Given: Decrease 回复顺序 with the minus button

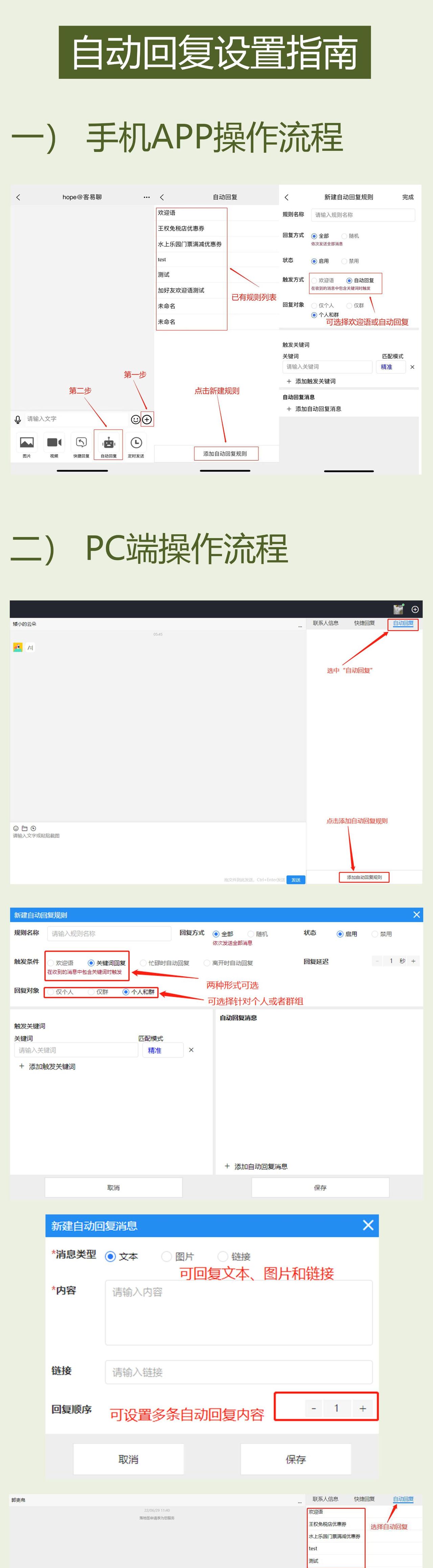Looking at the screenshot, I should click(314, 1408).
